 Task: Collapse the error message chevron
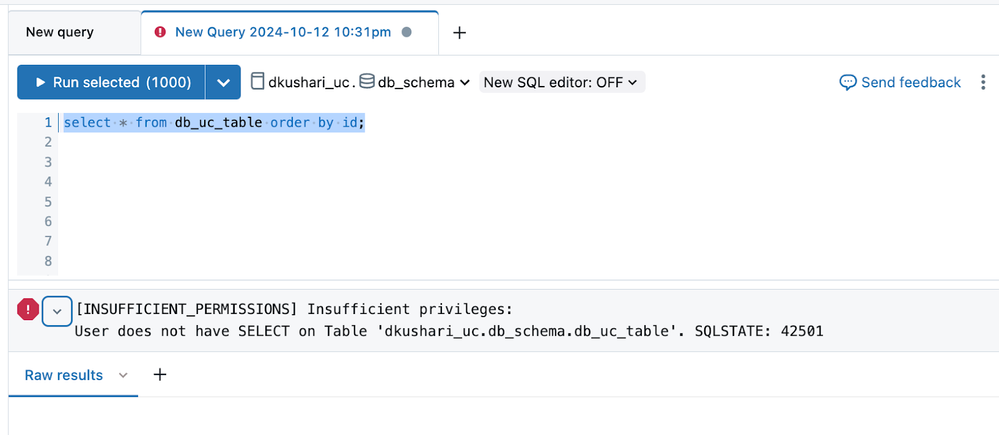click(57, 310)
